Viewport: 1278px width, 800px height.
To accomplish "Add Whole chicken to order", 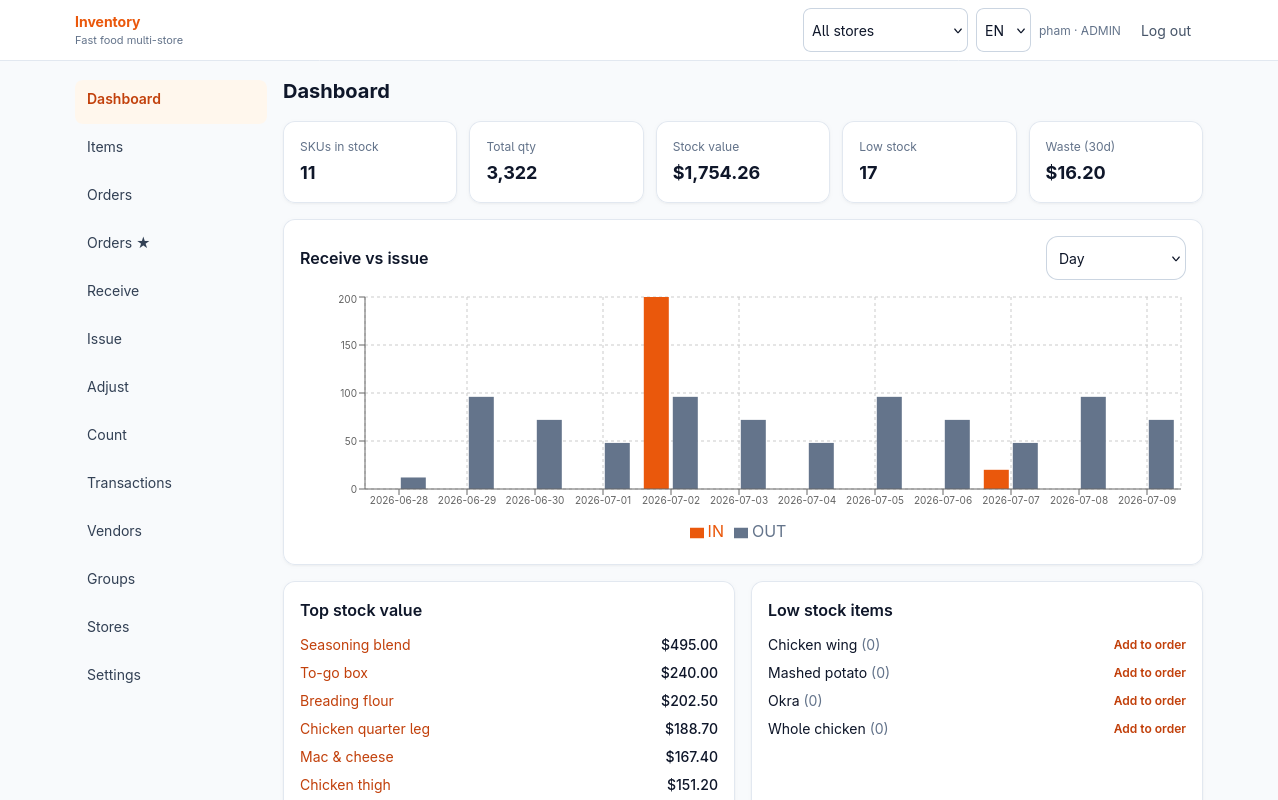I will click(x=1150, y=729).
